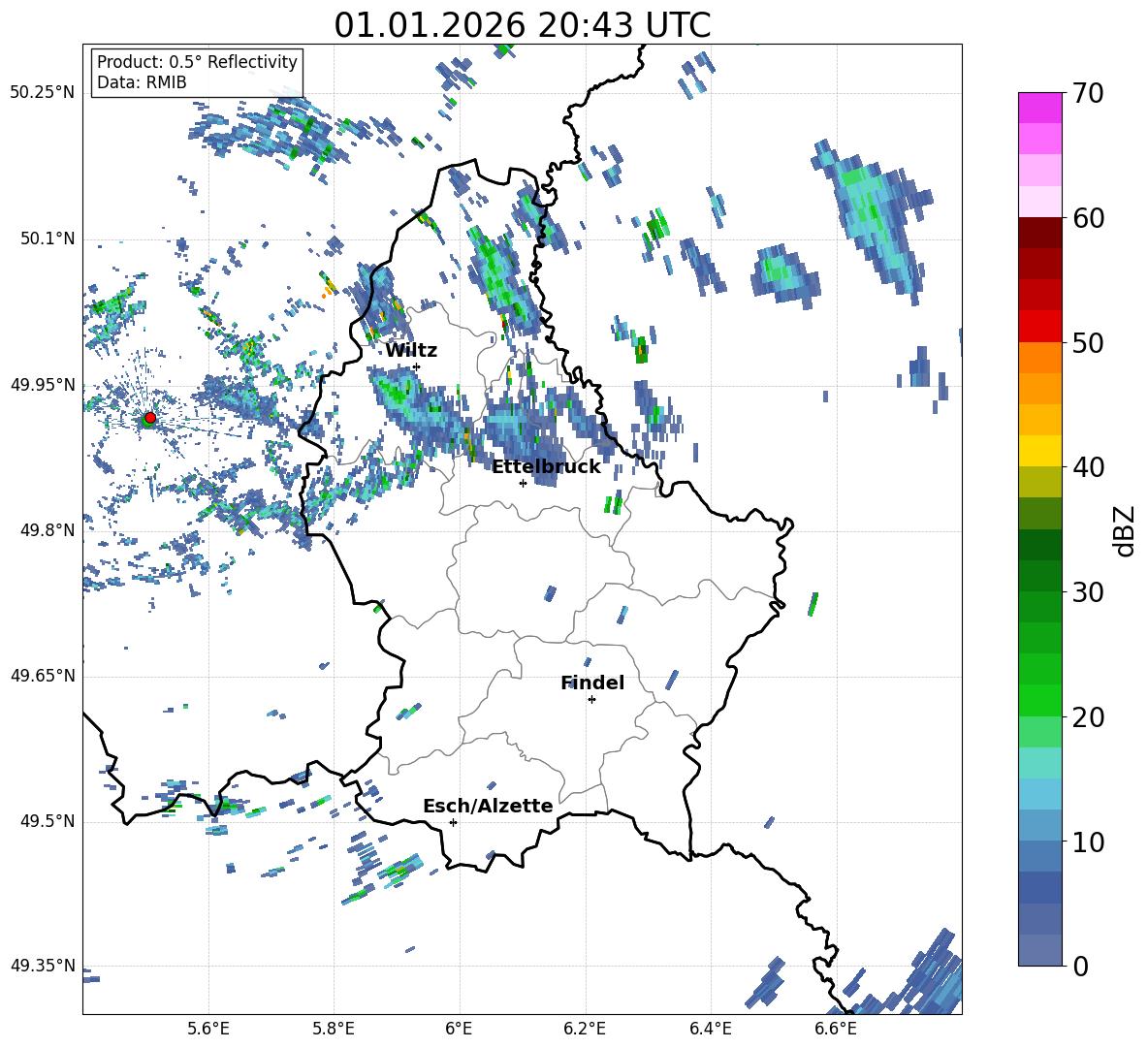Click the 49.35°N latitude label

click(x=43, y=966)
